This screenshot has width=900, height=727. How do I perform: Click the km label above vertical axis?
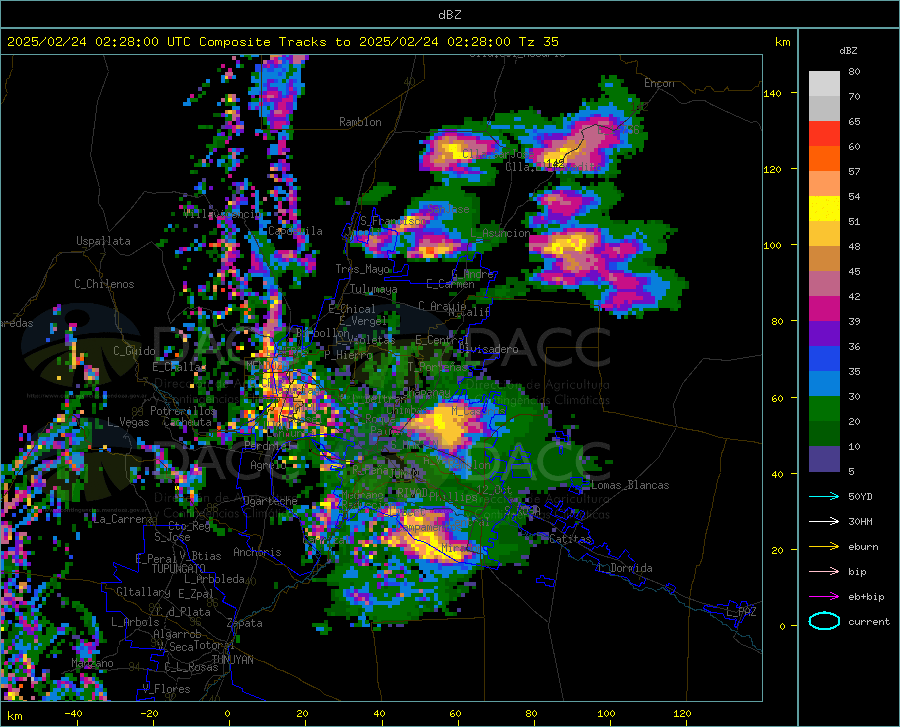(x=782, y=42)
